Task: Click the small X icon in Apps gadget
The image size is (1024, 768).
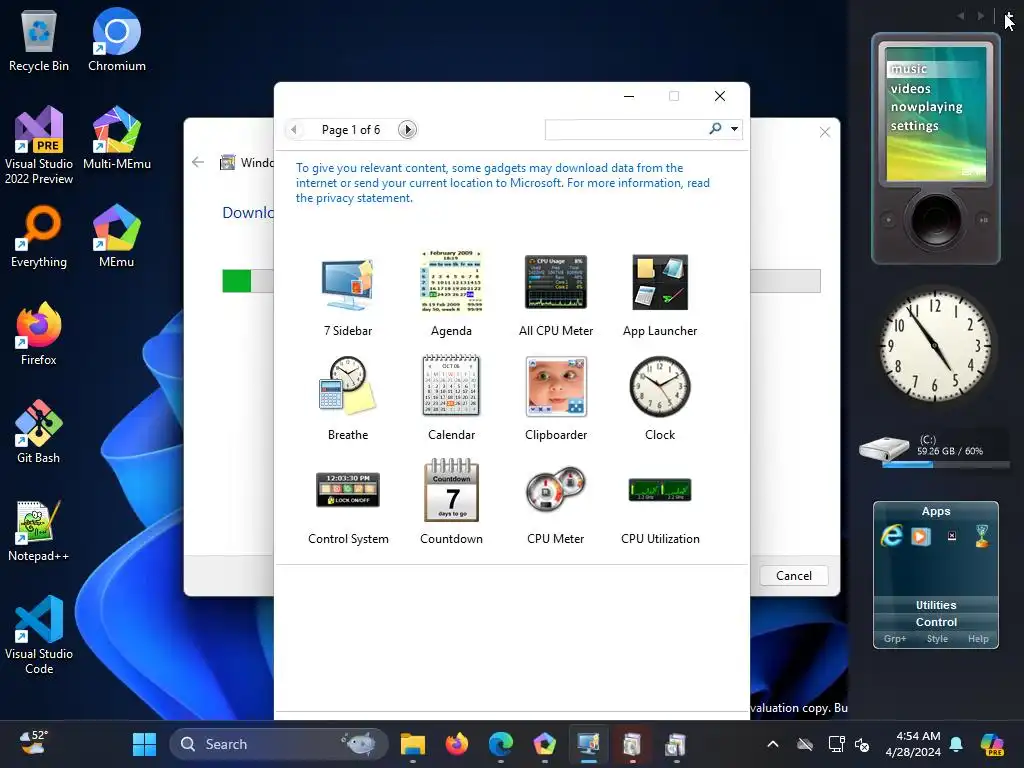Action: click(952, 536)
